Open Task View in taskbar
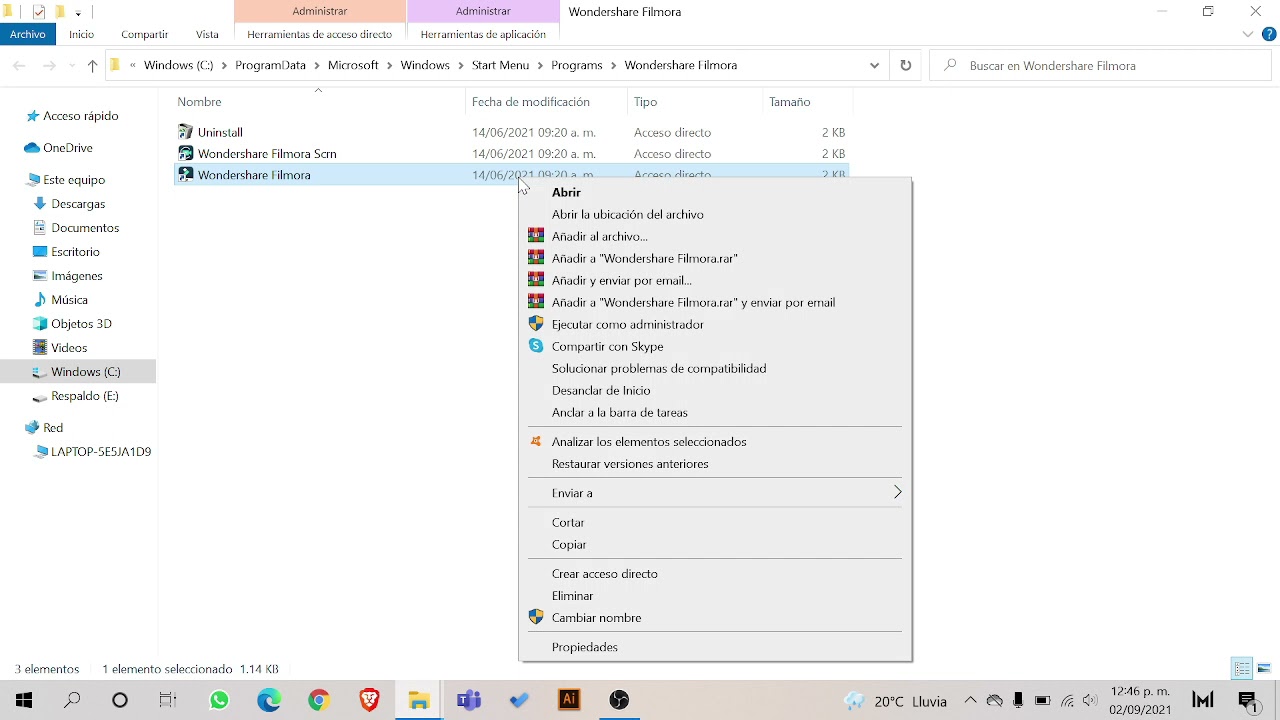The image size is (1280, 720). [x=168, y=700]
